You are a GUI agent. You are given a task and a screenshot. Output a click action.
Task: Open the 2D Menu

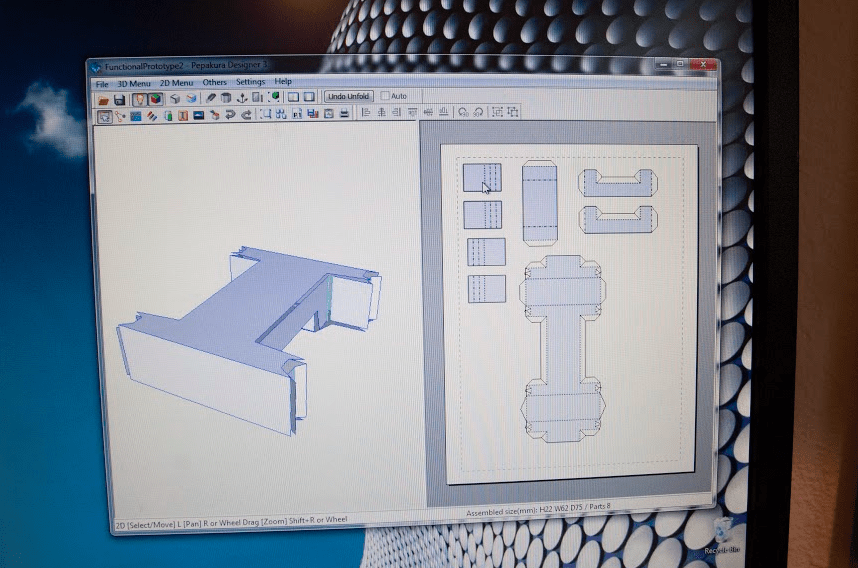(176, 83)
